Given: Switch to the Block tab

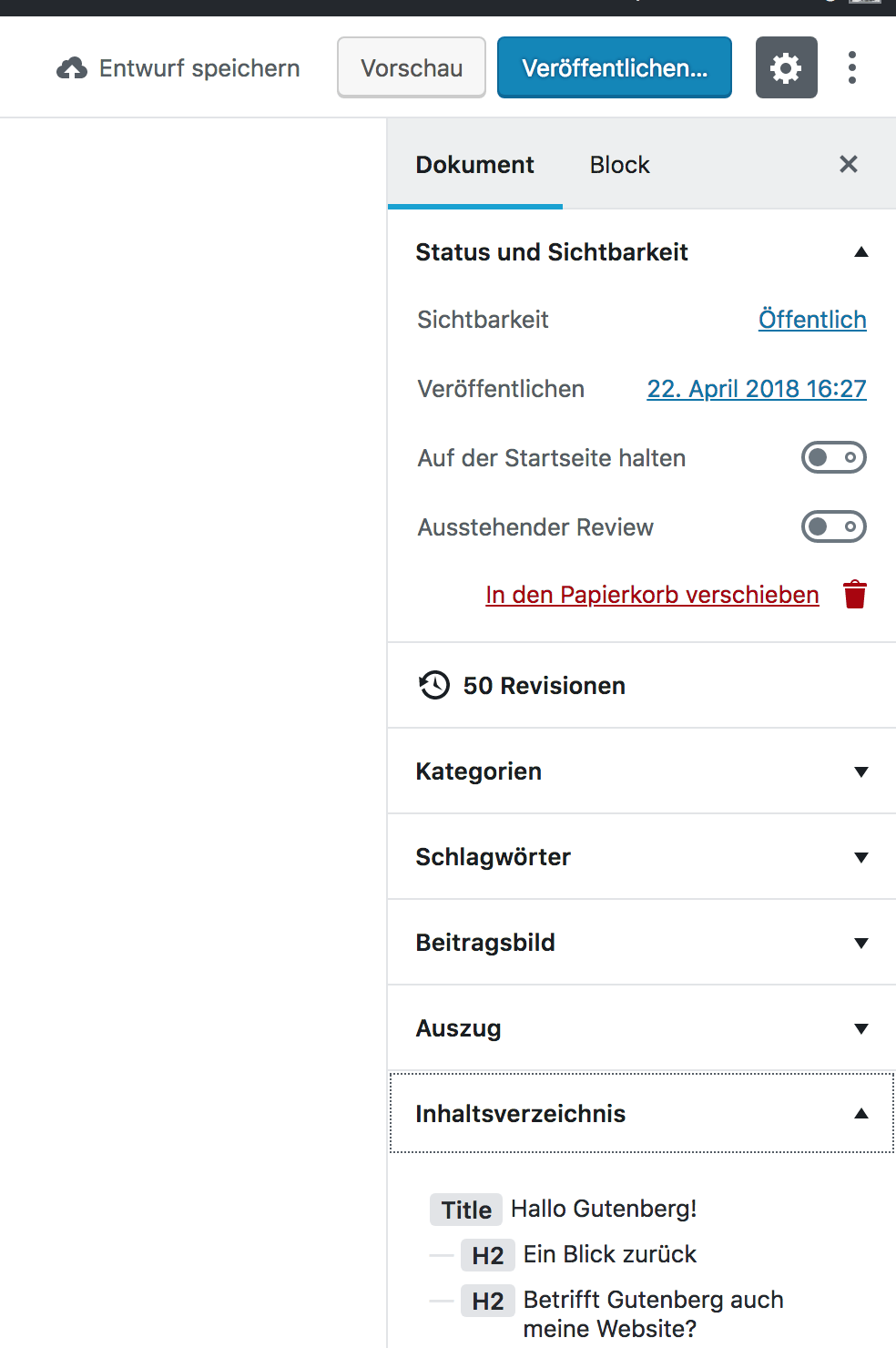Looking at the screenshot, I should coord(619,164).
